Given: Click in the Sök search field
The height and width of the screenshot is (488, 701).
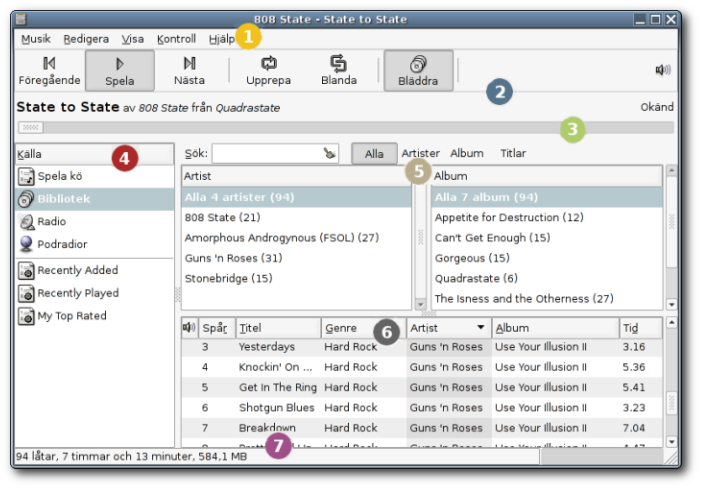Looking at the screenshot, I should [266, 154].
